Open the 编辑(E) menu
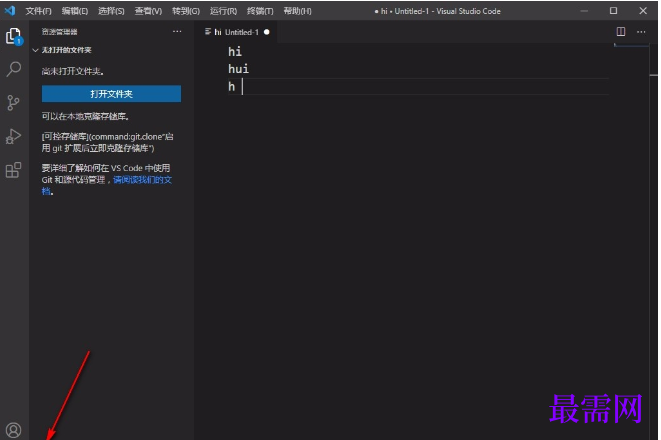This screenshot has height=440, width=661. coord(75,11)
